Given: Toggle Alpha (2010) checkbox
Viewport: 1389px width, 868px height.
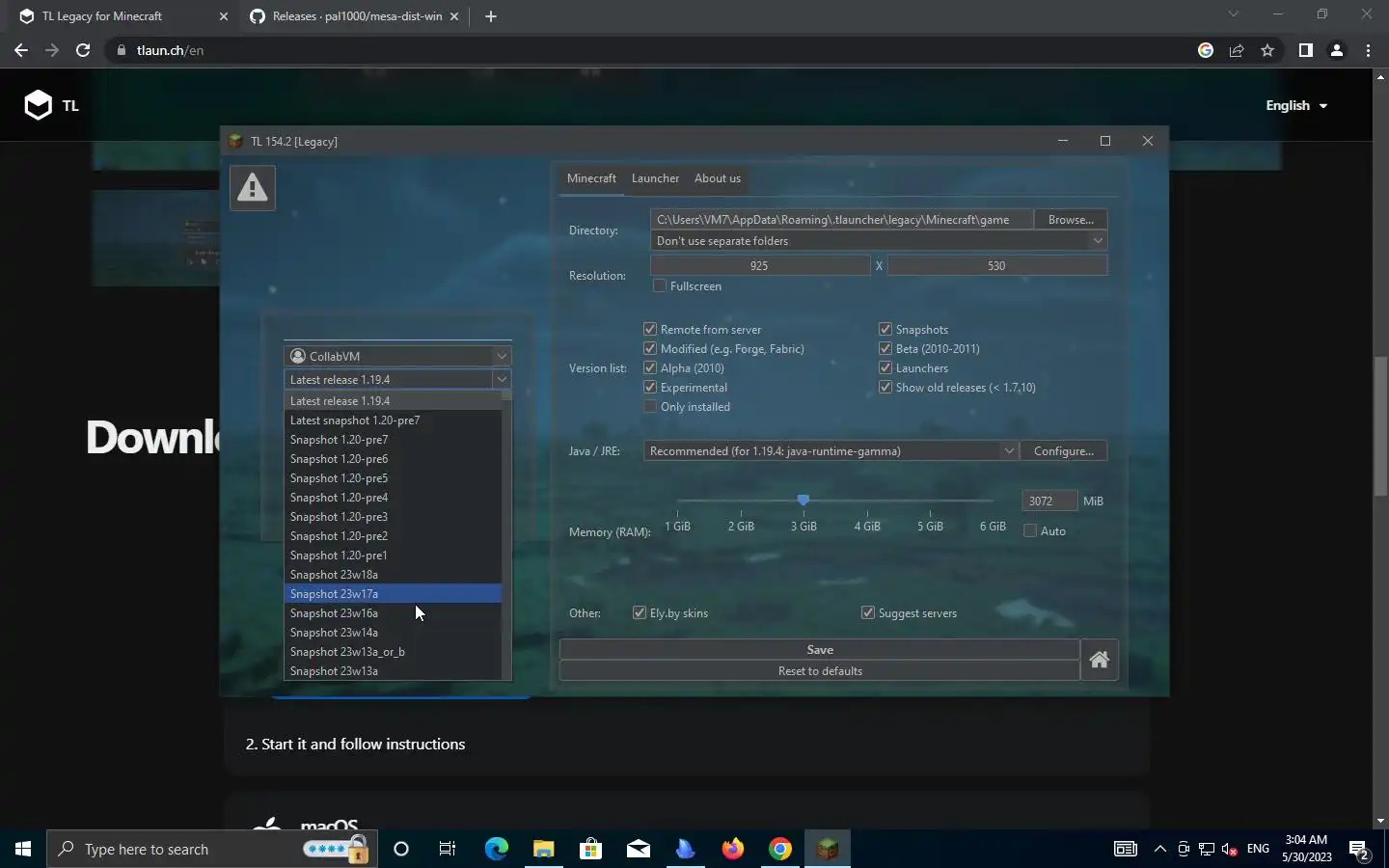Looking at the screenshot, I should click(650, 367).
